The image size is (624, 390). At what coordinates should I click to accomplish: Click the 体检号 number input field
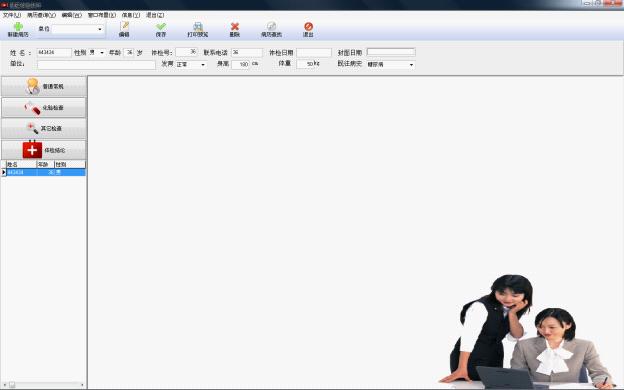click(186, 52)
